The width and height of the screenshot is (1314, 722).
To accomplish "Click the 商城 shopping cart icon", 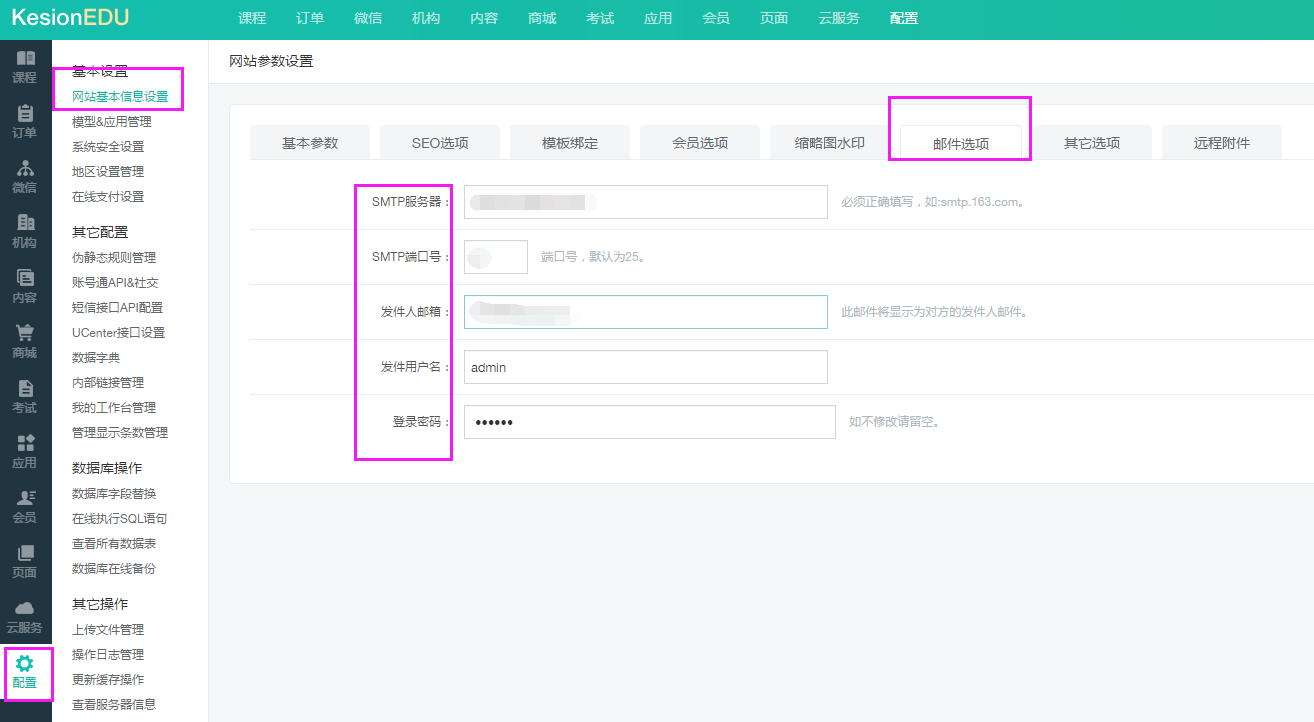I will pyautogui.click(x=26, y=333).
